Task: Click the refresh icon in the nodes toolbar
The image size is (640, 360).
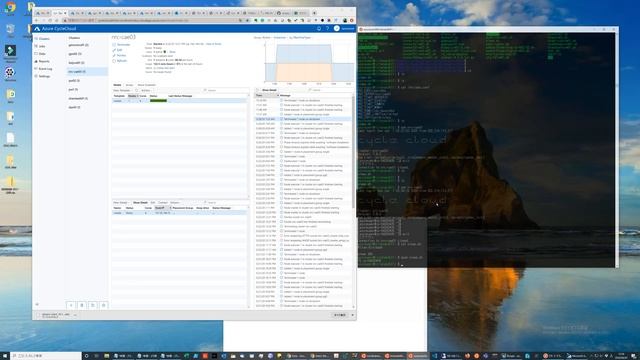Action: pyautogui.click(x=137, y=90)
